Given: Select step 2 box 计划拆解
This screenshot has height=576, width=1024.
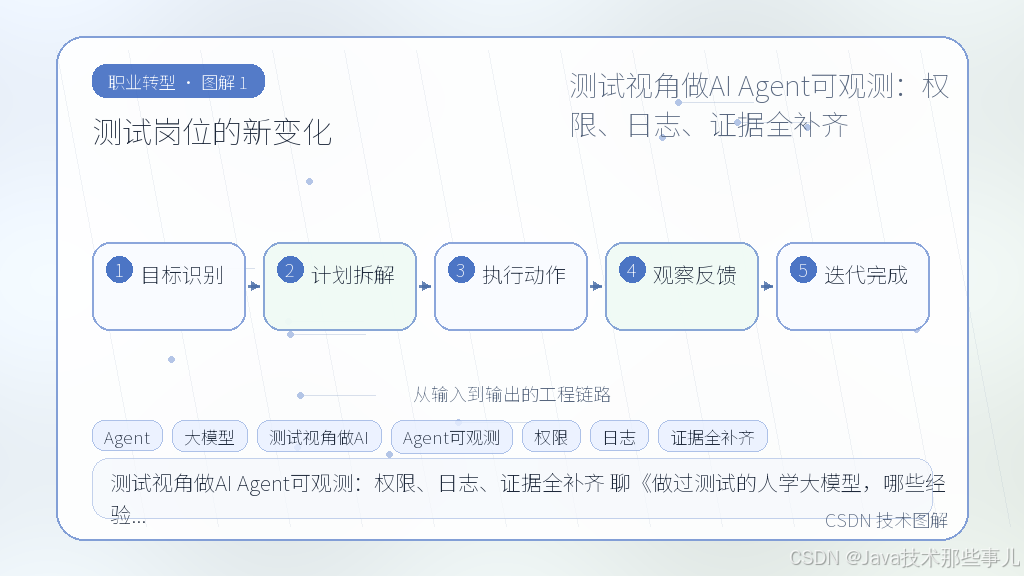Looking at the screenshot, I should point(340,287).
